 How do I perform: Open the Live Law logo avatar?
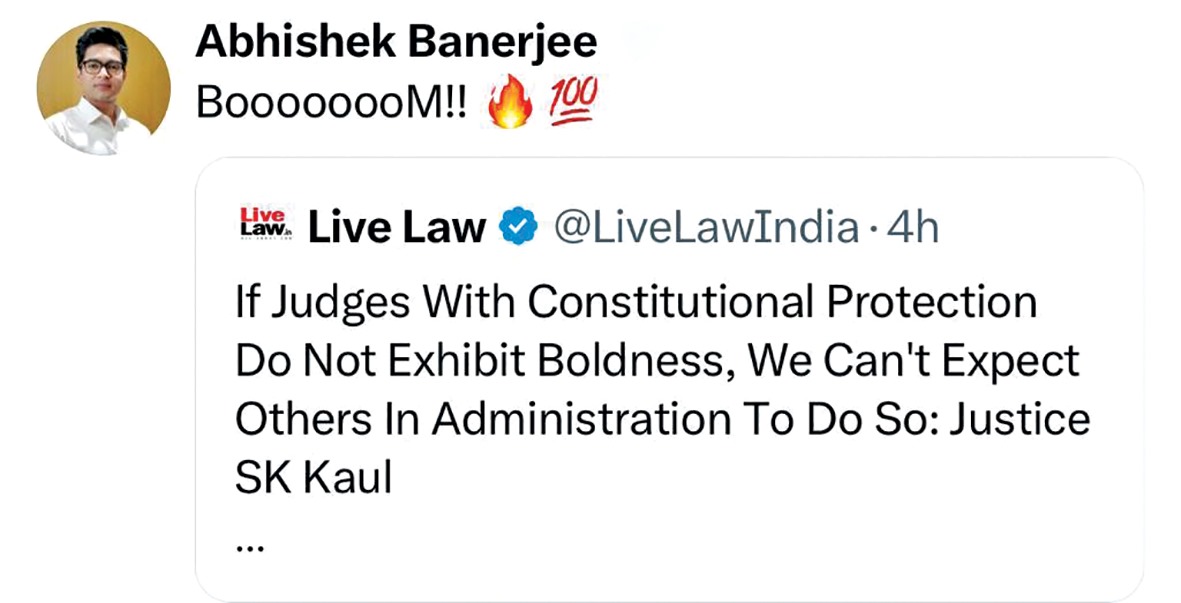click(x=263, y=224)
